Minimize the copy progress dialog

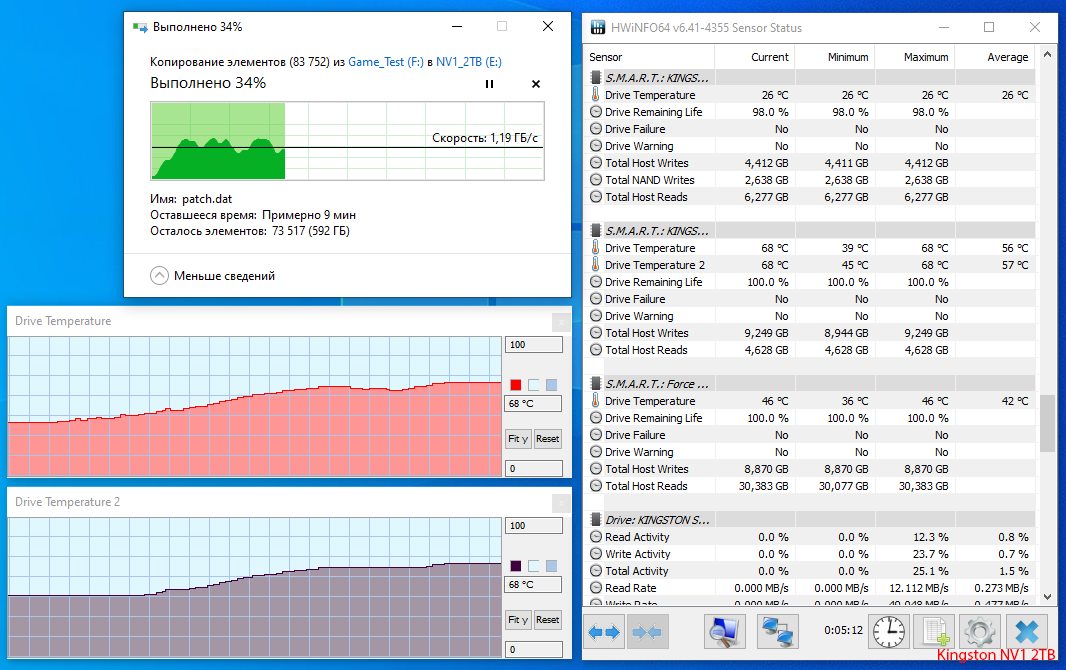[457, 27]
